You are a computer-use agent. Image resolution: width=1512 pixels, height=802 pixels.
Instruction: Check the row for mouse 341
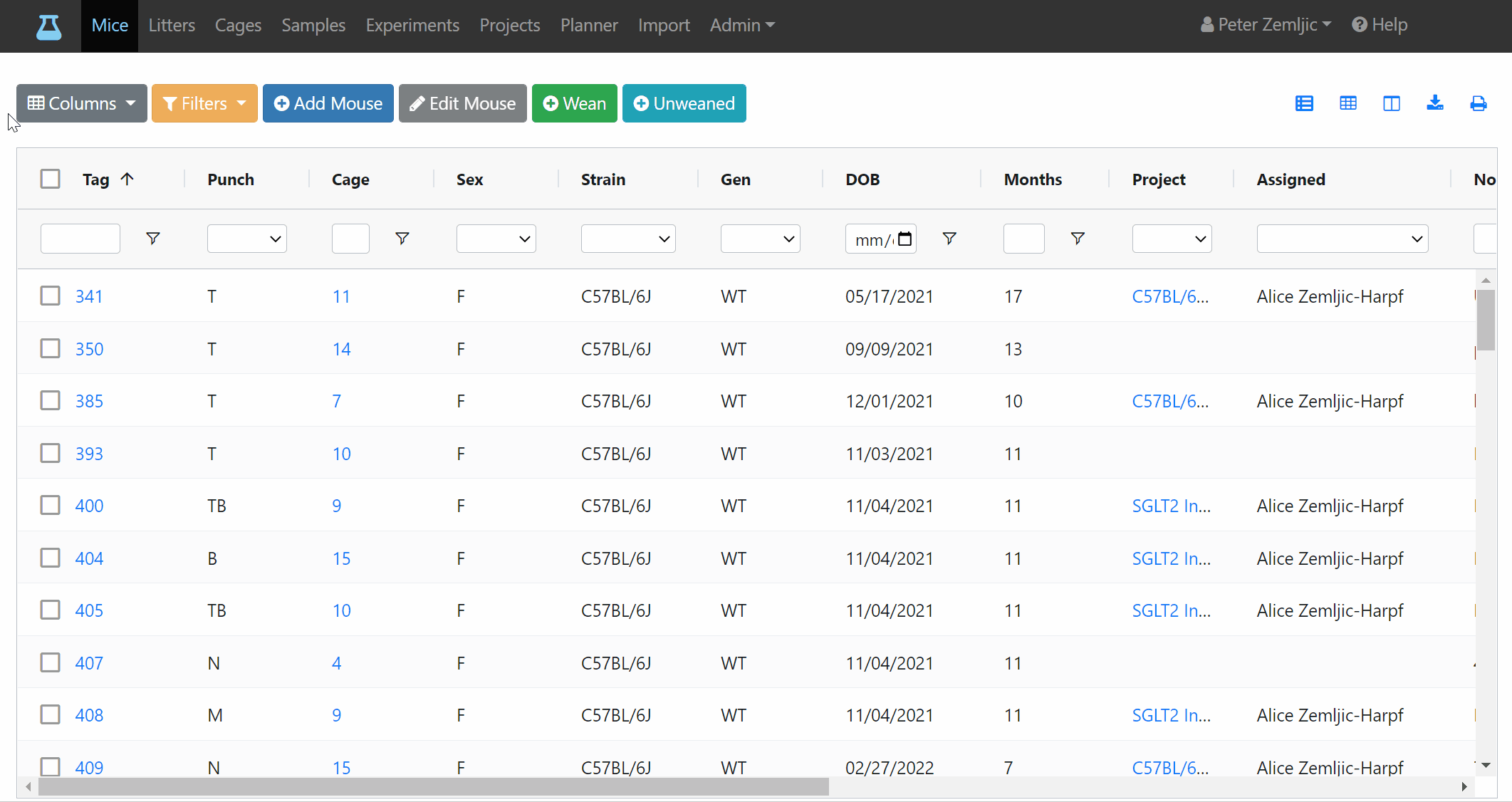(x=50, y=296)
